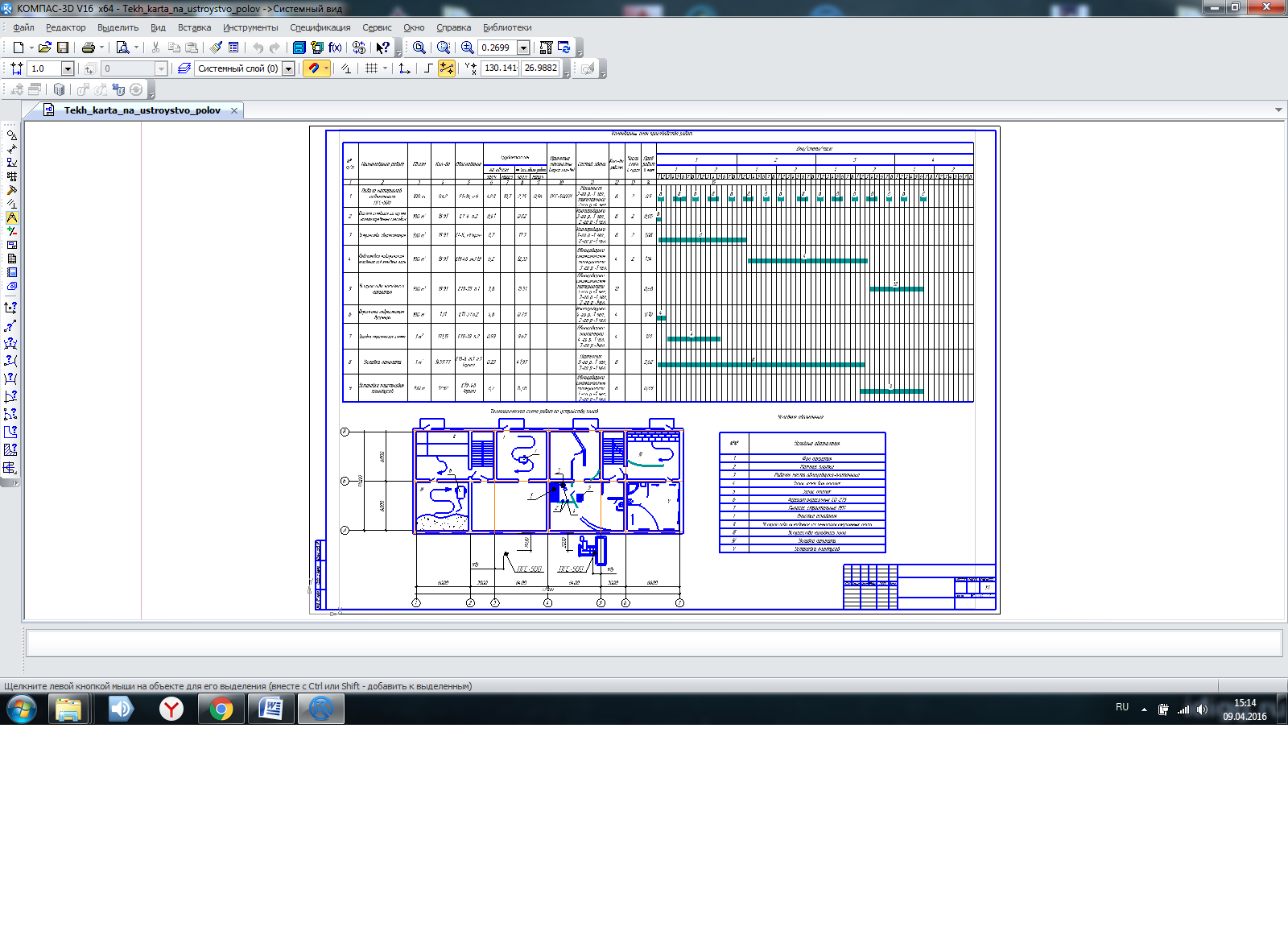
Task: Expand the cursor step 1.0 dropdown
Action: (68, 68)
